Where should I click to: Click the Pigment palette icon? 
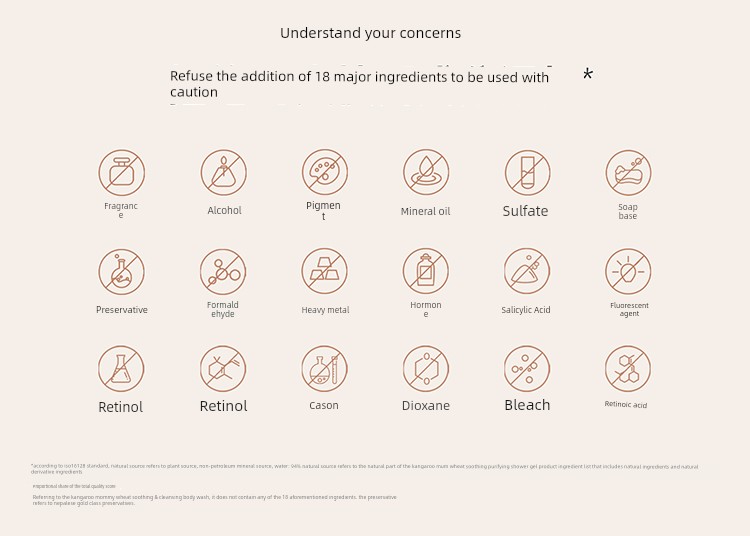[x=325, y=172]
